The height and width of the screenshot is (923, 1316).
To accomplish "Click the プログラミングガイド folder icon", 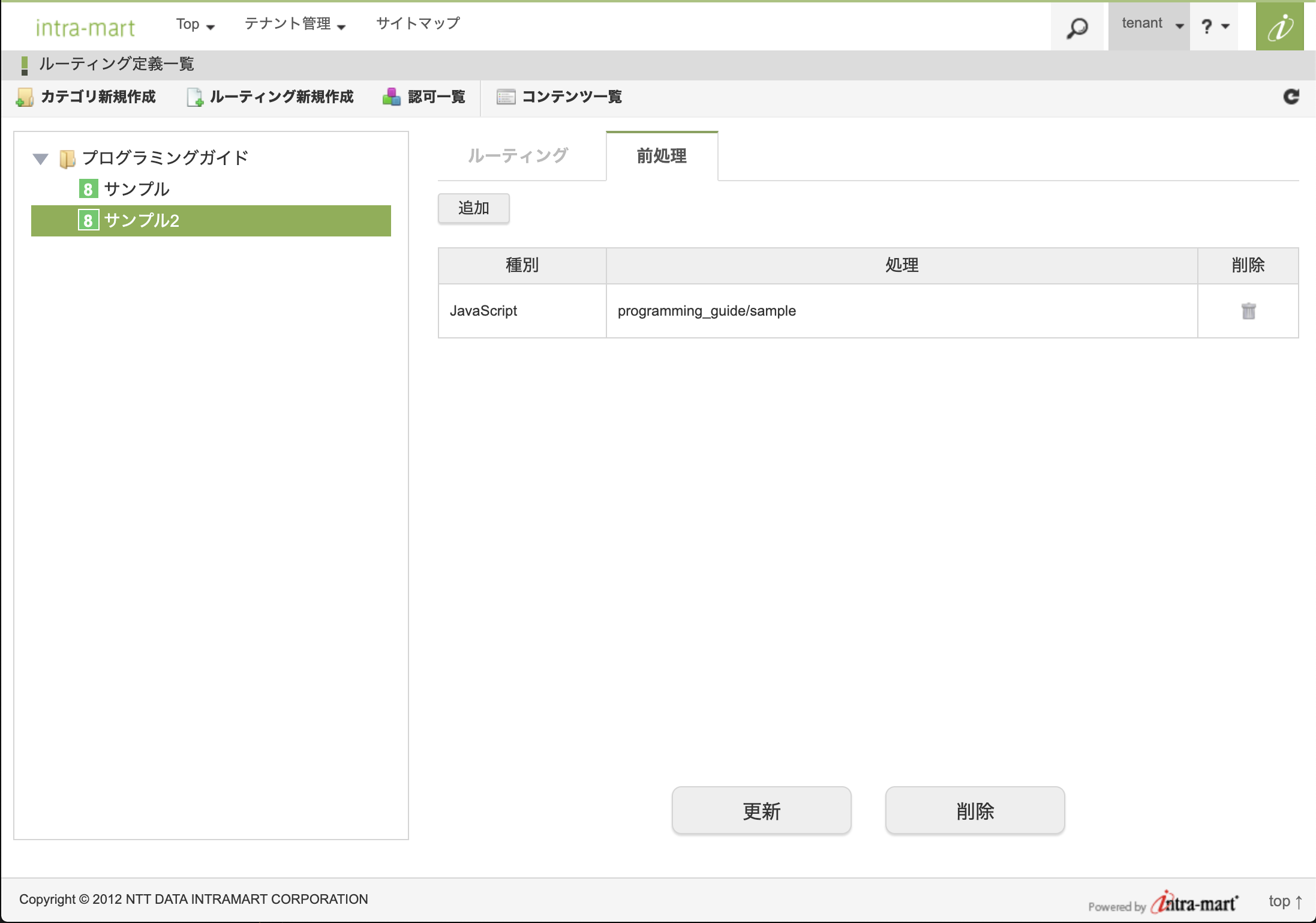I will point(67,159).
